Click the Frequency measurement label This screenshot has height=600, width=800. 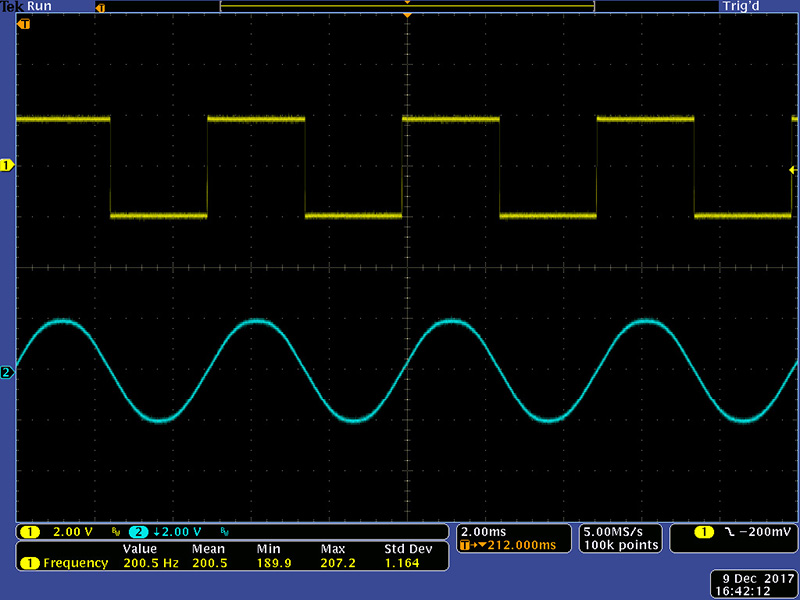tap(75, 563)
